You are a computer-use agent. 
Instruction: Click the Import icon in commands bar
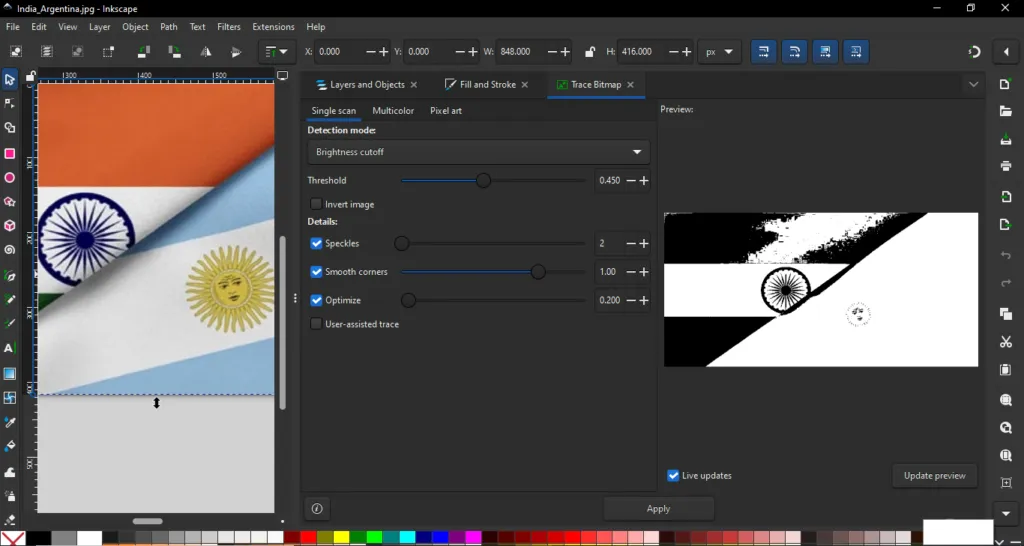click(x=1006, y=197)
